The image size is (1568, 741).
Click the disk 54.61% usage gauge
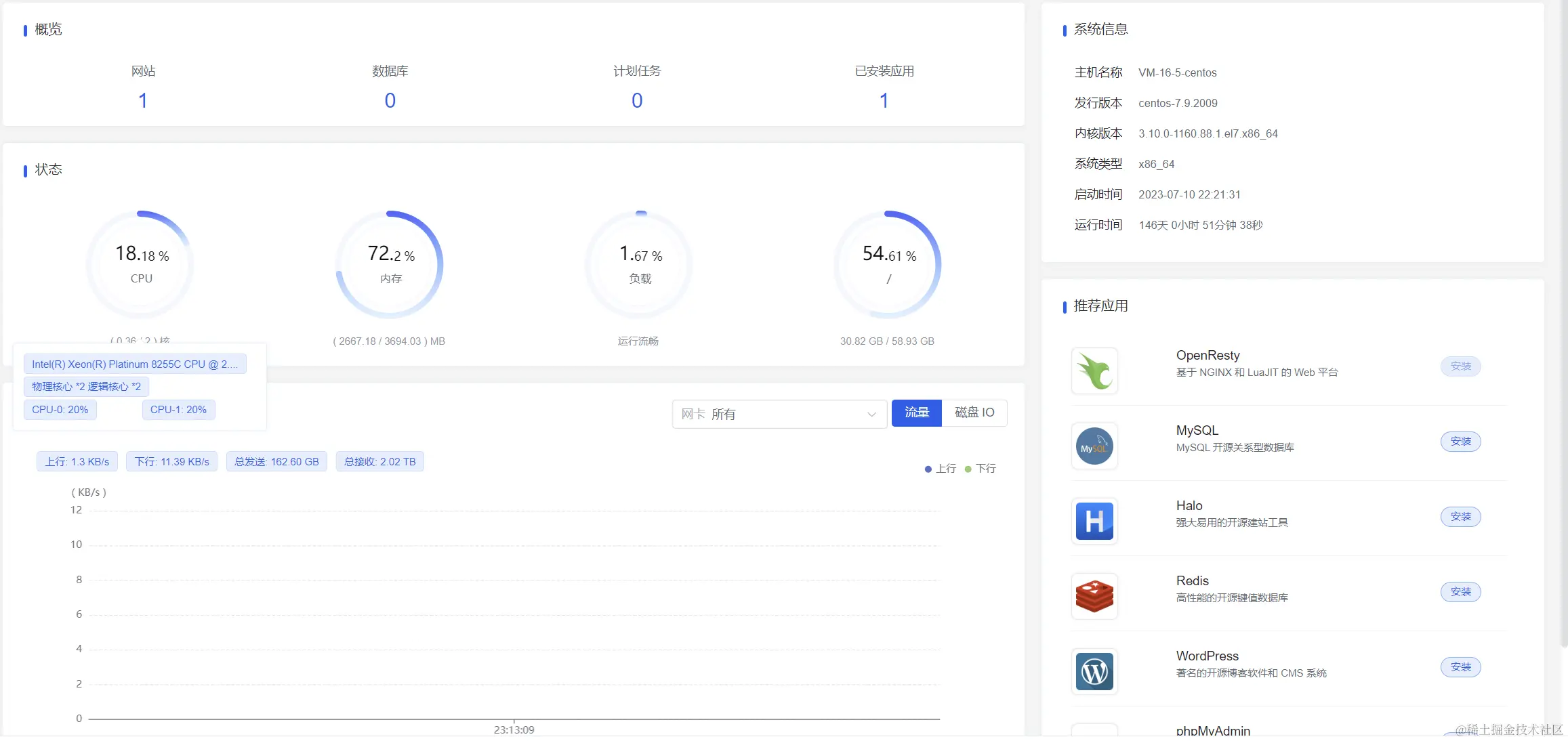click(x=888, y=264)
